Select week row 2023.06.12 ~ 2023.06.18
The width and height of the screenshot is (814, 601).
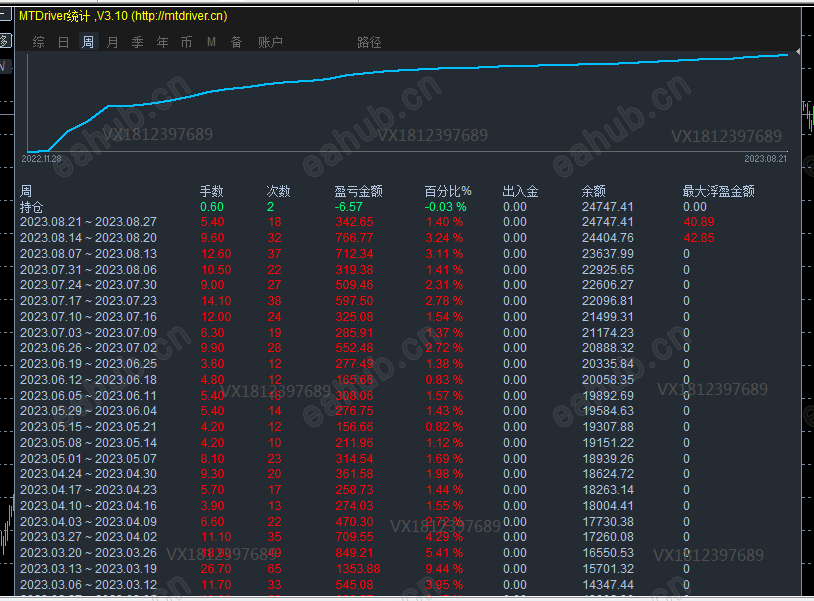click(88, 380)
